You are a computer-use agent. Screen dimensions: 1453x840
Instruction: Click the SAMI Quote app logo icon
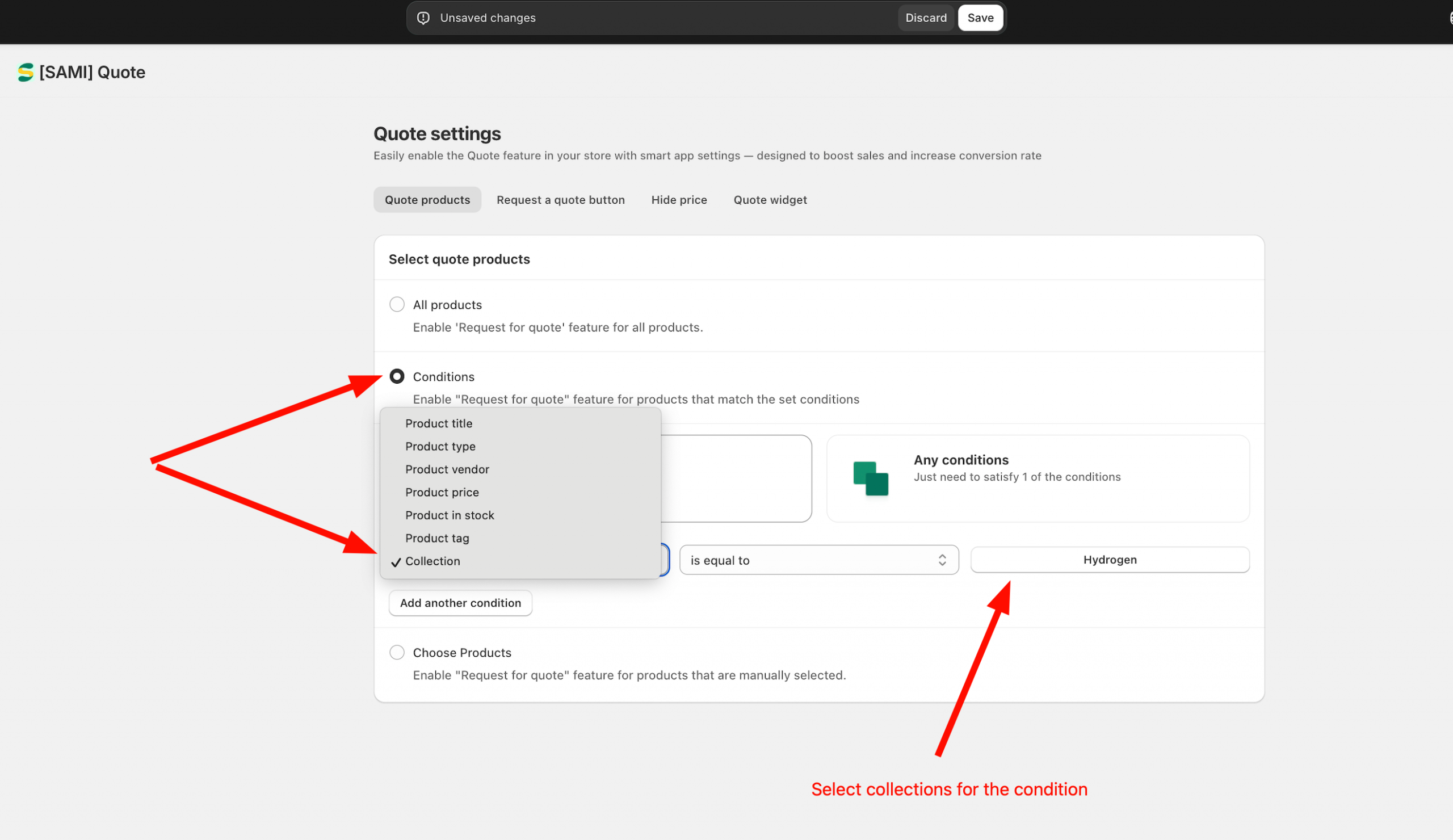[x=26, y=72]
